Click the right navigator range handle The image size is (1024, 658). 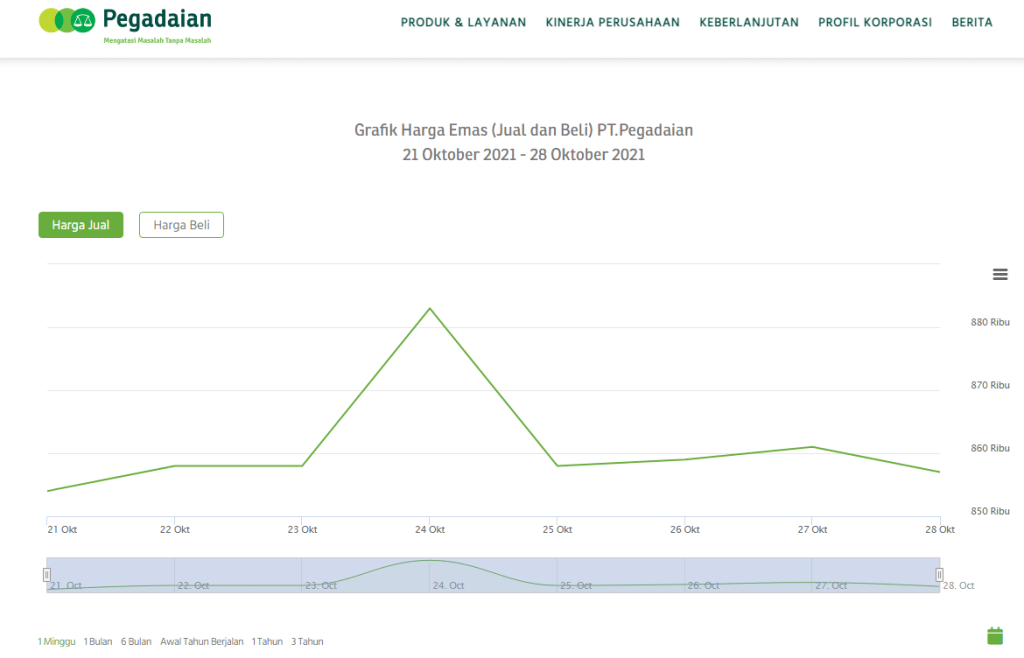939,575
